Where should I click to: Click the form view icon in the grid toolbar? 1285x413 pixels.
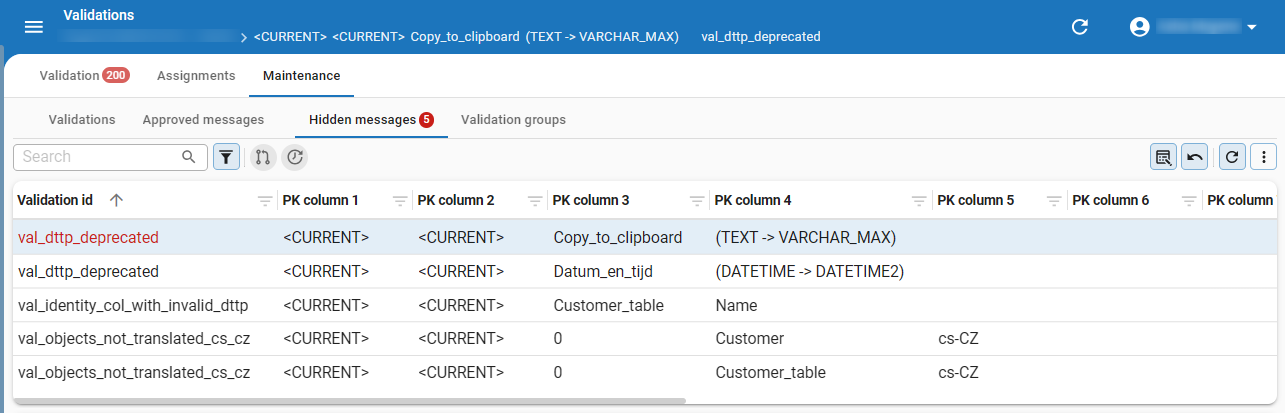[x=1164, y=157]
